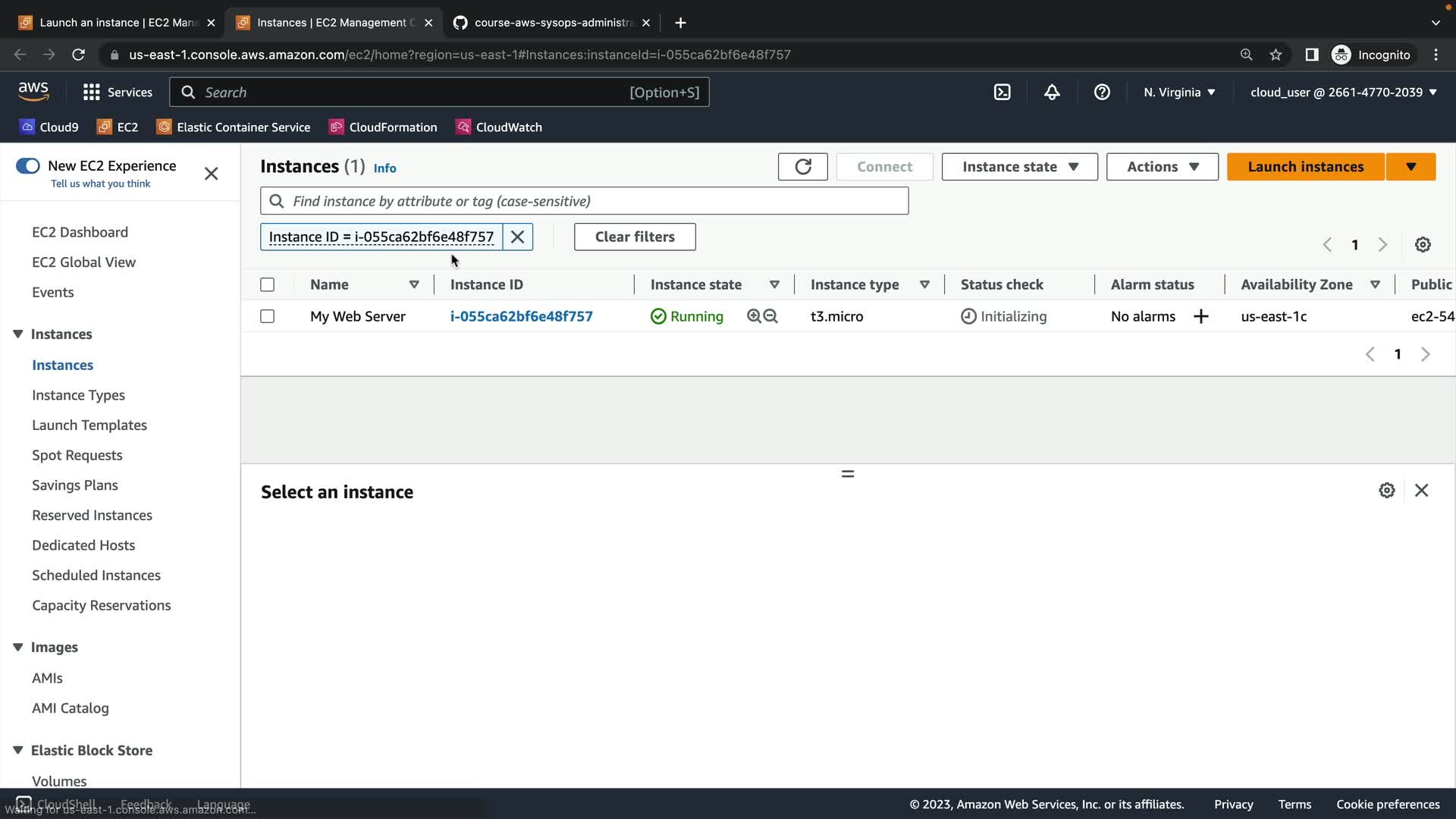The image size is (1456, 819).
Task: Expand the Actions dropdown menu
Action: click(1162, 167)
